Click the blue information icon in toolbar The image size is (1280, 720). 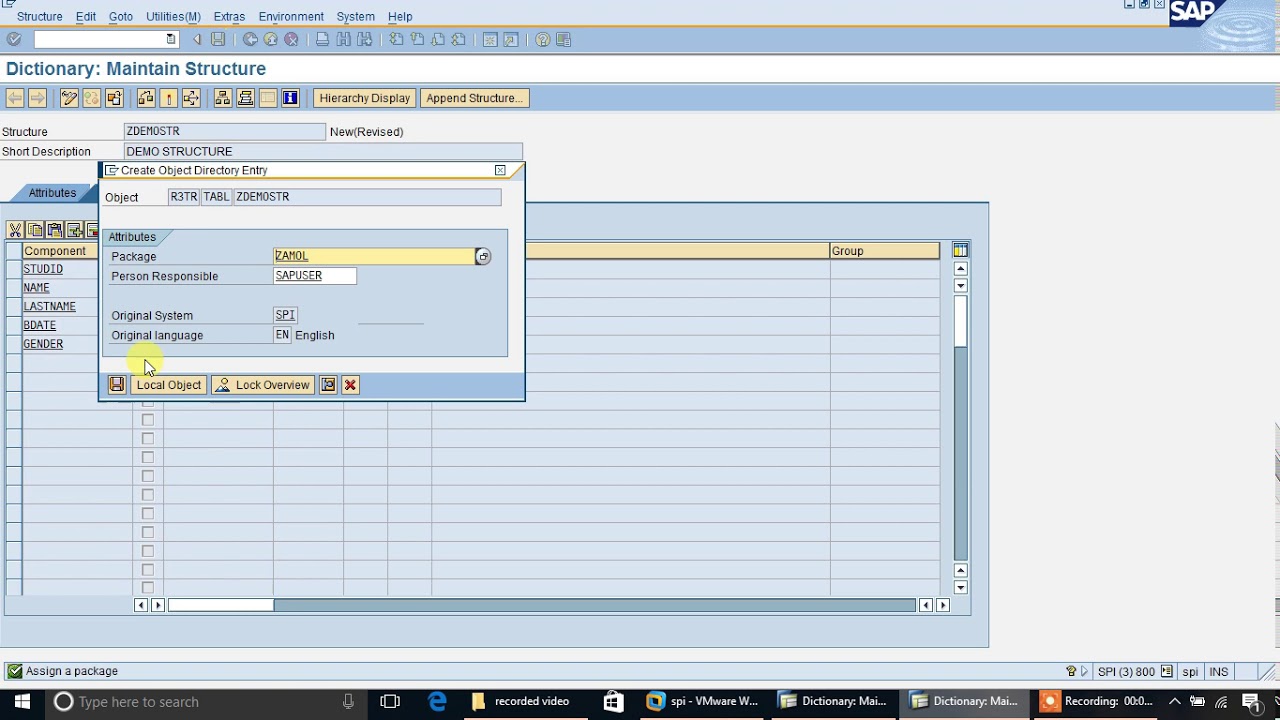(x=290, y=98)
